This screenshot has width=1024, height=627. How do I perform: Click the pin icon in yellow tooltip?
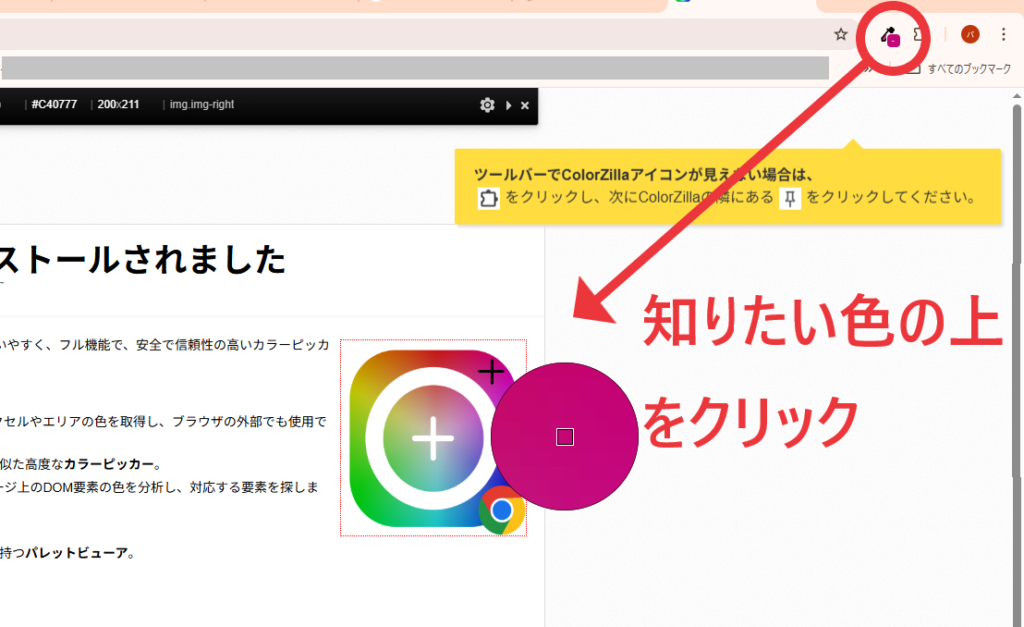[790, 198]
